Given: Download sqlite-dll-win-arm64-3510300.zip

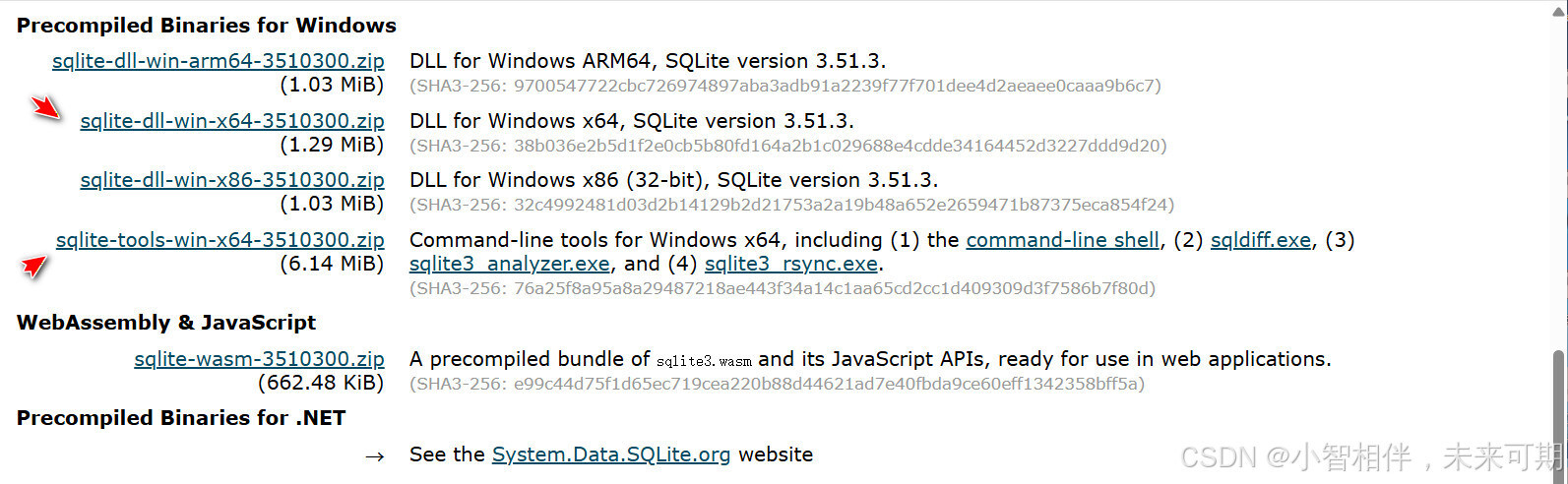Looking at the screenshot, I should pos(219,61).
